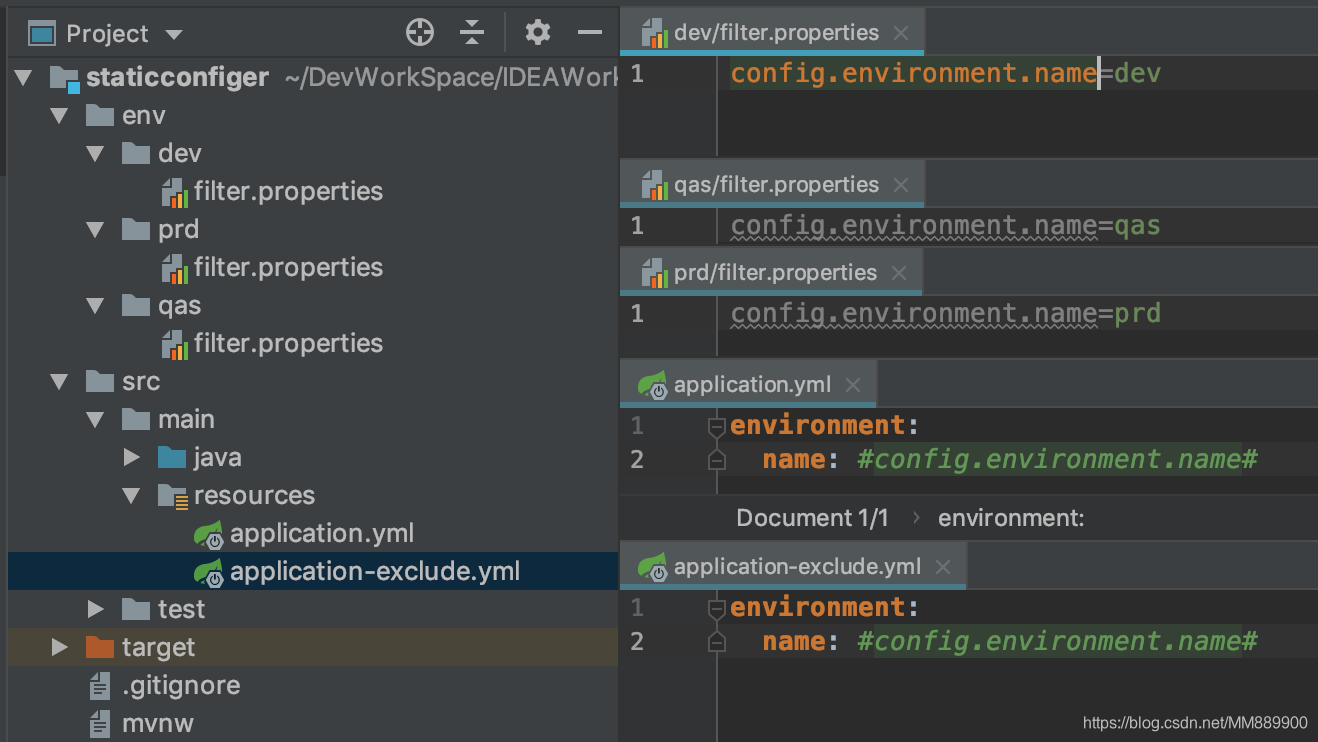Click 'environment:' breadcrumb in application.yml

tap(1011, 518)
